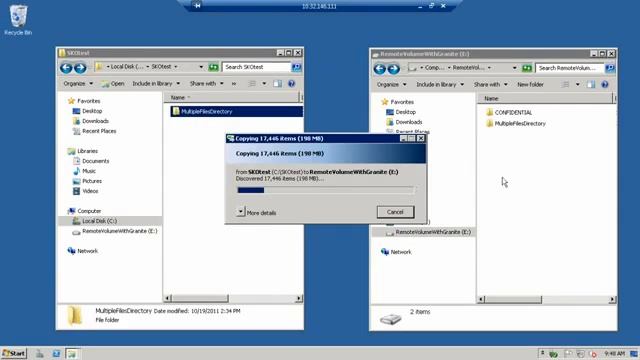Open Share with menu in SKOtest window
Screen dimensions: 640x360
click(x=207, y=84)
